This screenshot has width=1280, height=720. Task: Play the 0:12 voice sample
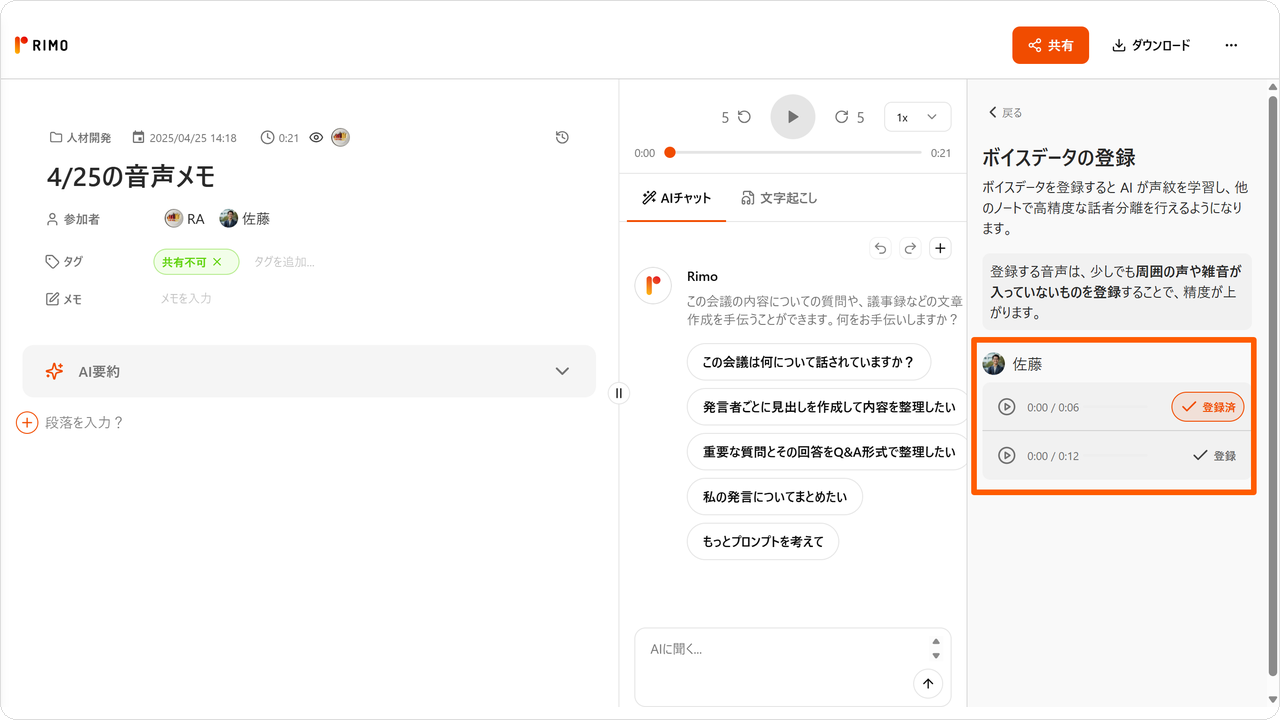point(1007,456)
